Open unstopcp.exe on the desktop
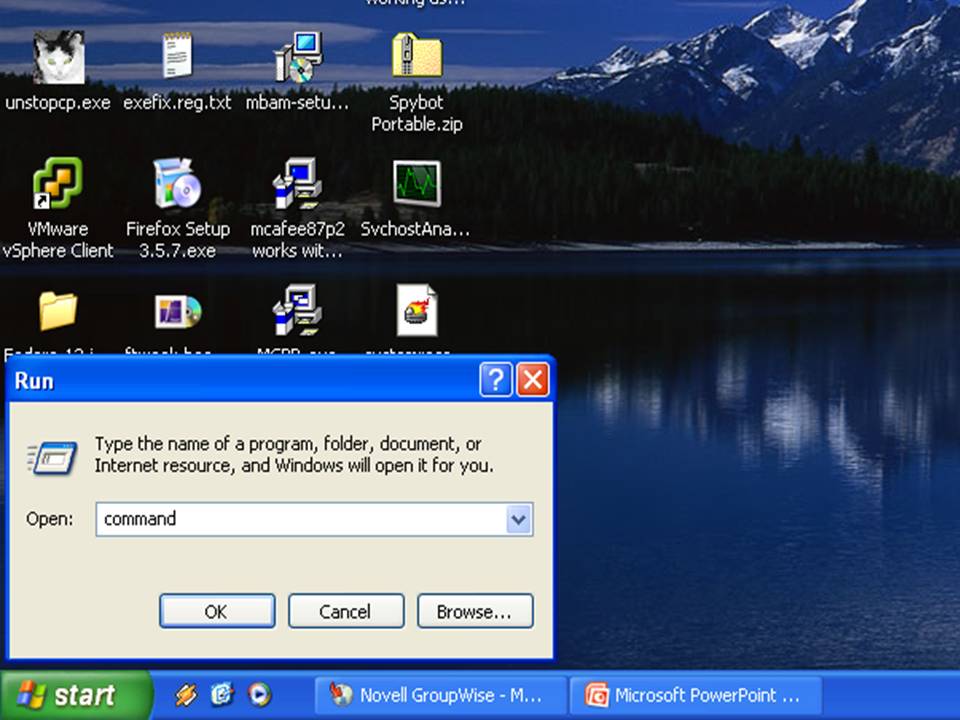 (57, 60)
